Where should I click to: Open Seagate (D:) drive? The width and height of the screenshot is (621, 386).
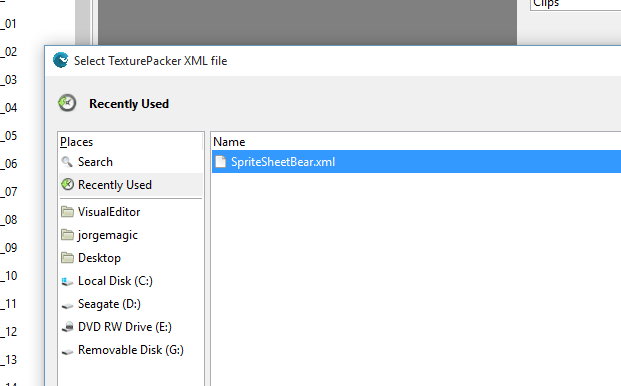[131, 304]
